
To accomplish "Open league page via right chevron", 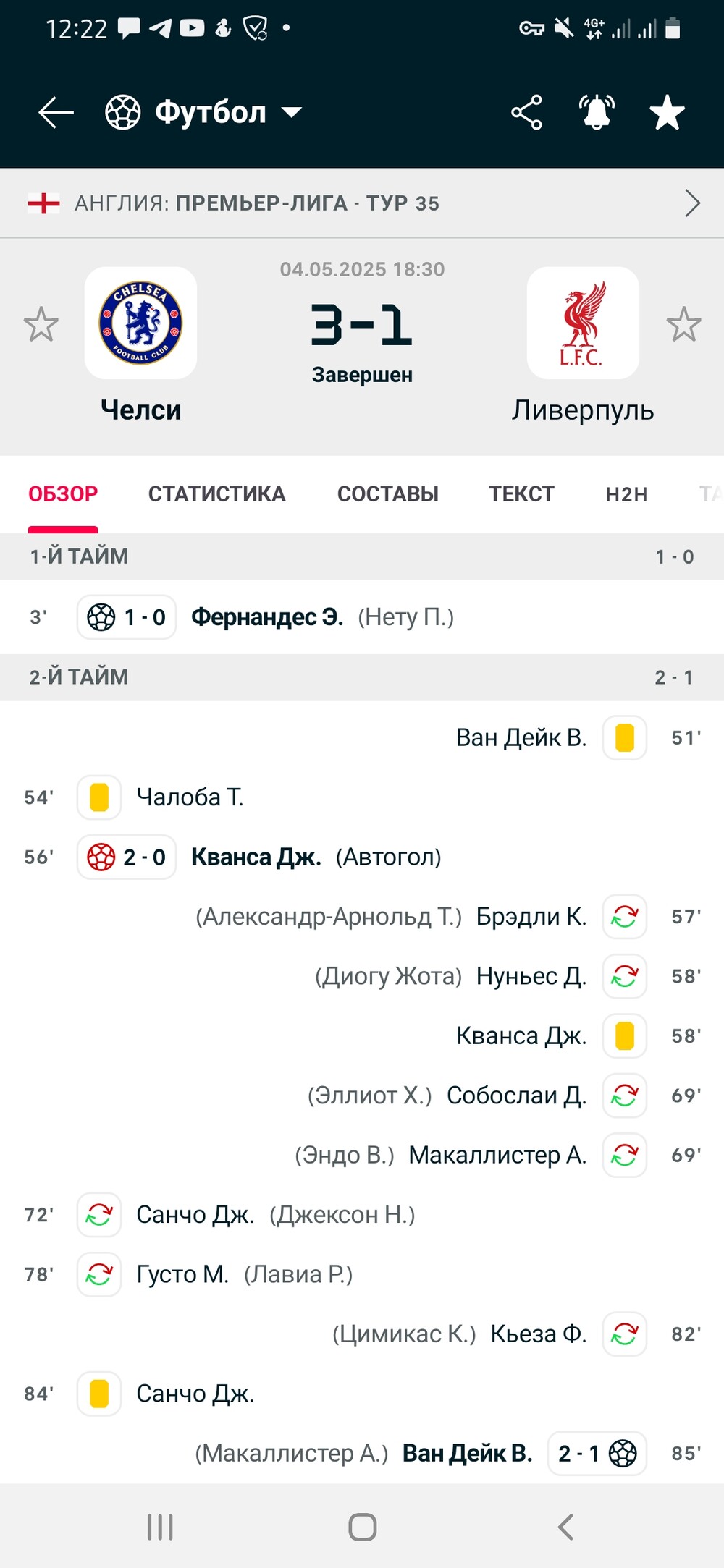I will (x=692, y=203).
